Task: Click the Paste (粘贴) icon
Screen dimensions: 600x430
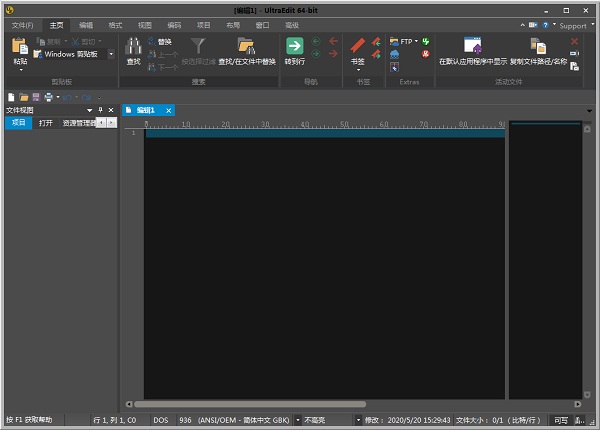Action: (x=20, y=46)
